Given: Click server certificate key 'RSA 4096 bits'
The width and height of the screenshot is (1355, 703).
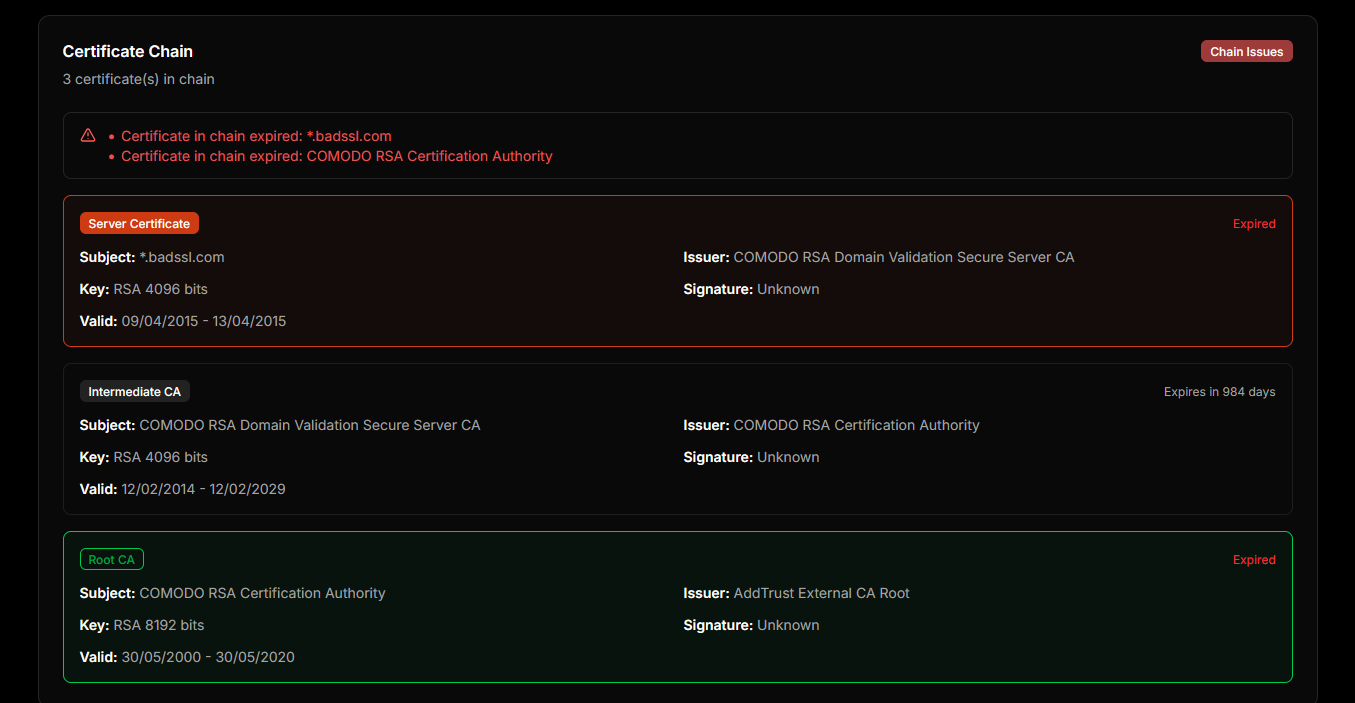Looking at the screenshot, I should coord(161,289).
